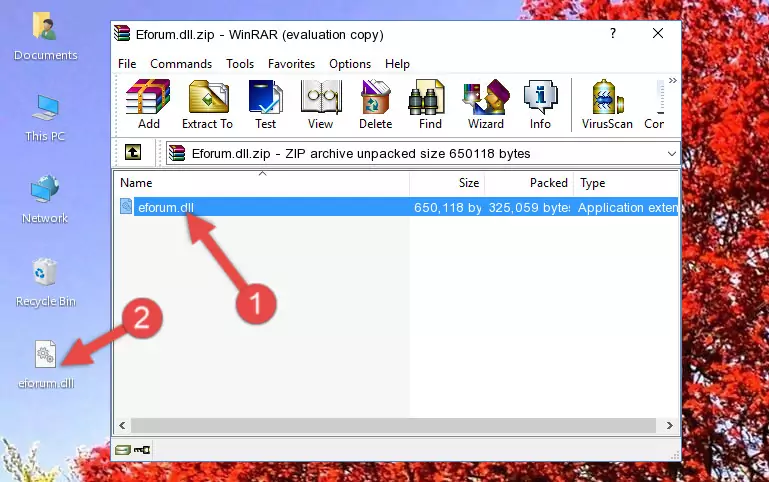Select the Documents desktop icon
The image size is (769, 482).
click(x=46, y=37)
